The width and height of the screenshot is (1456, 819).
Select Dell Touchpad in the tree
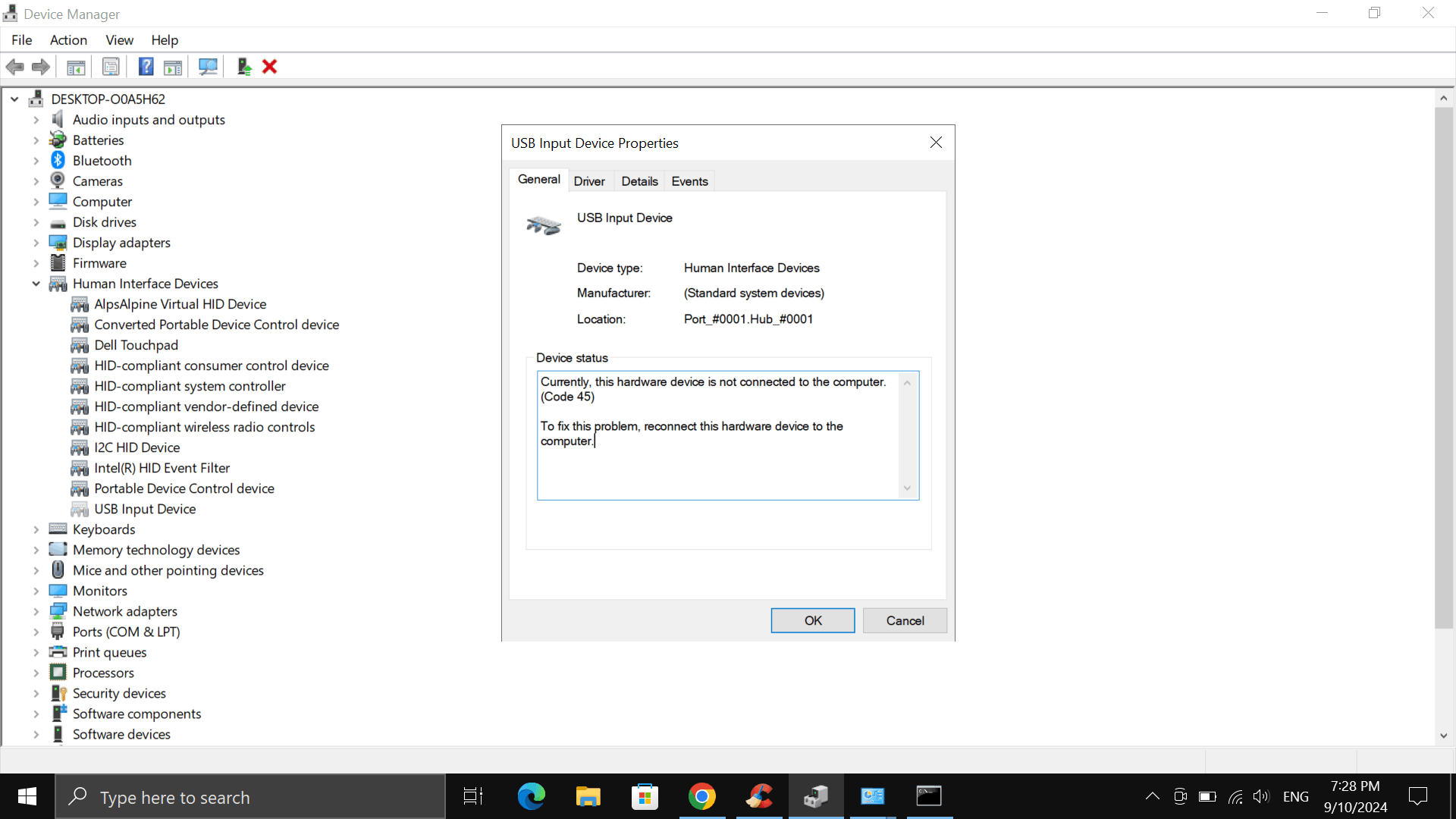click(x=136, y=345)
